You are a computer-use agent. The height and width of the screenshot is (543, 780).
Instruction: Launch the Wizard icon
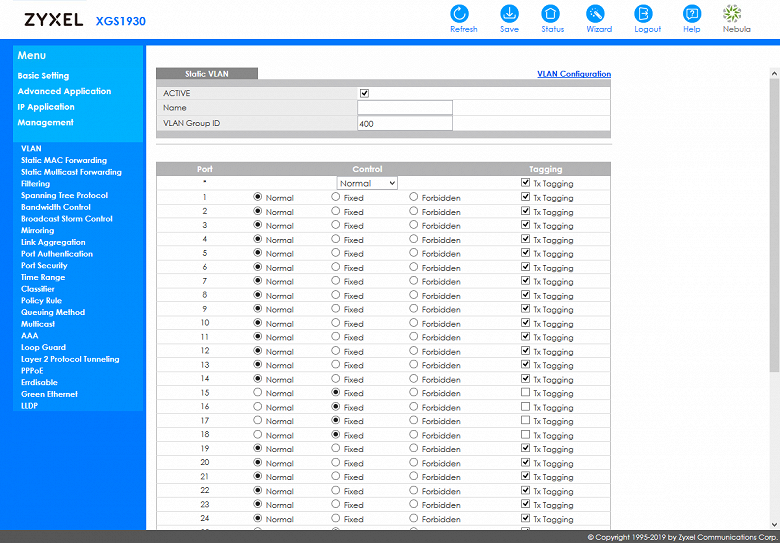[595, 13]
